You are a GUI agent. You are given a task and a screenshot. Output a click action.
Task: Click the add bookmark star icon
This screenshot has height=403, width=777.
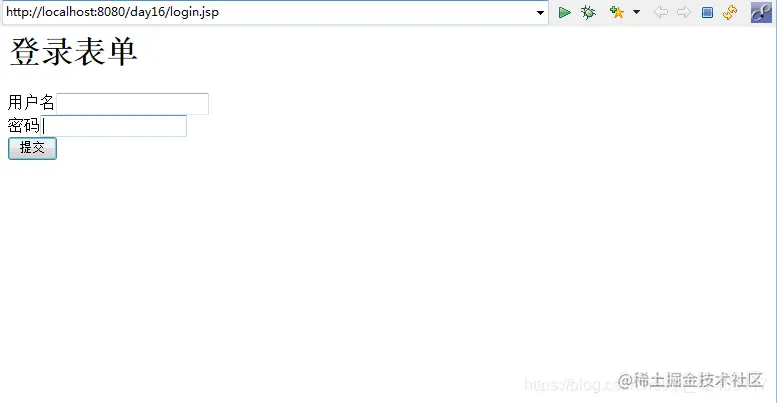pyautogui.click(x=616, y=12)
